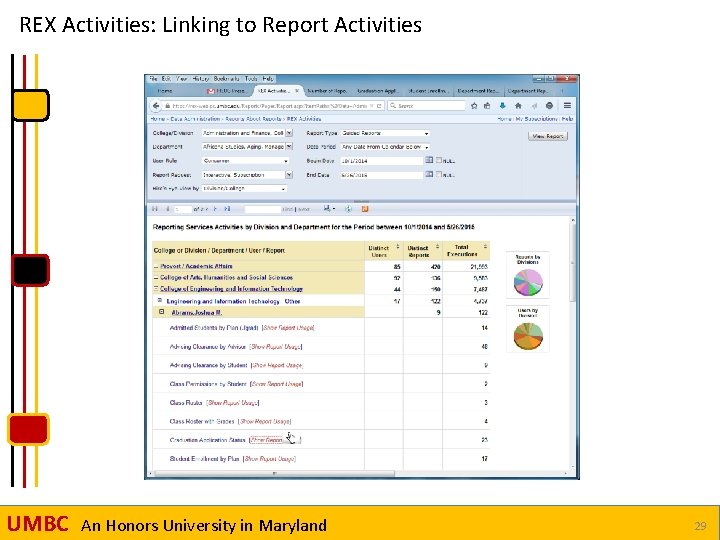Open the Tools menu

(x=251, y=79)
